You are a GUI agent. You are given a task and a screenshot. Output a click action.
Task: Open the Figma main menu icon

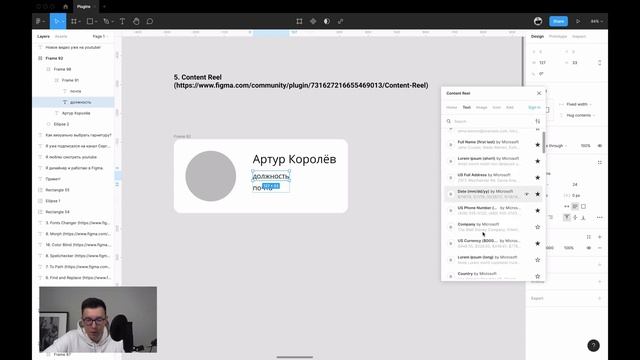(39, 21)
